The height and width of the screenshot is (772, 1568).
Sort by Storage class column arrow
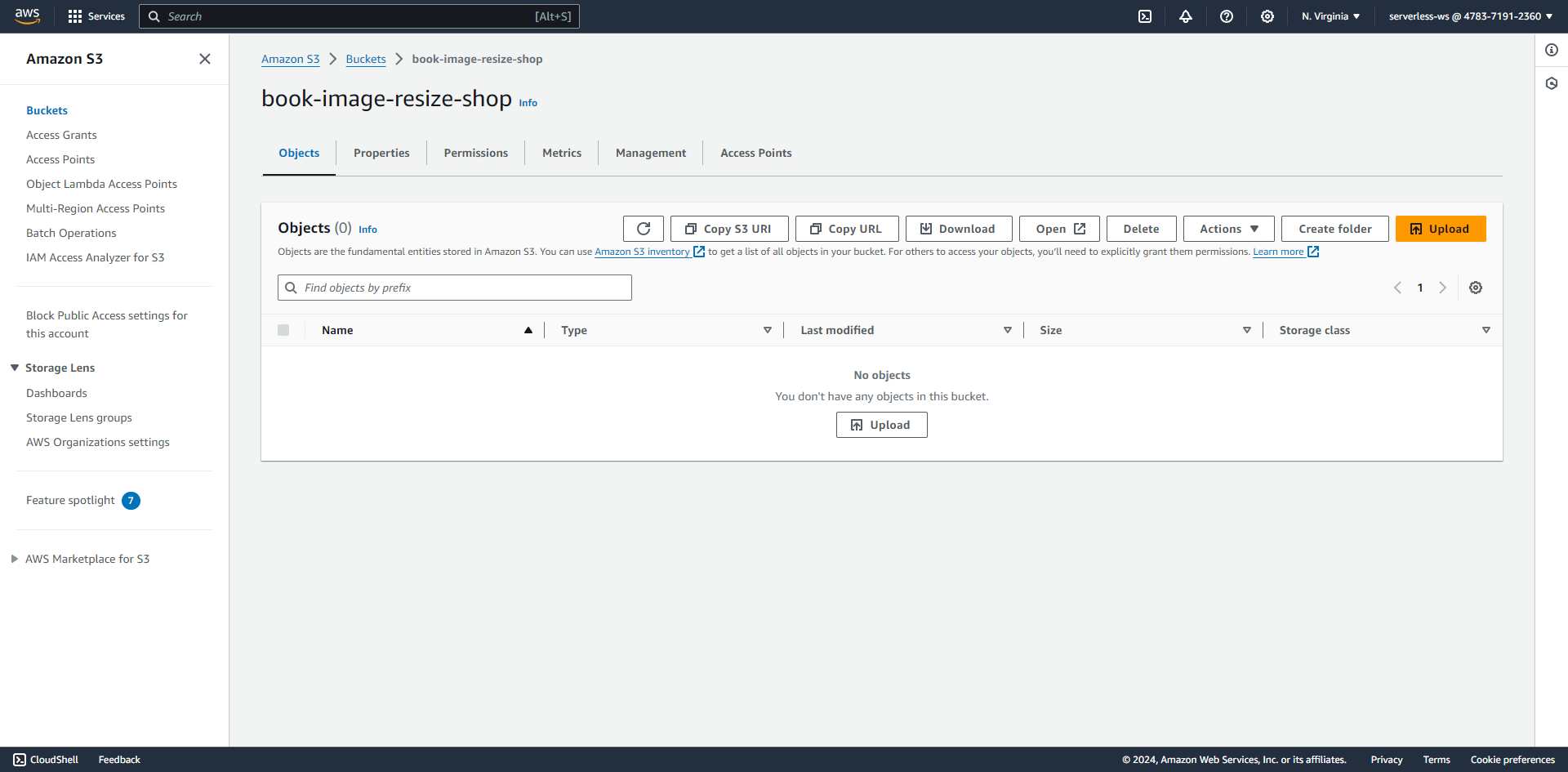pyautogui.click(x=1486, y=330)
